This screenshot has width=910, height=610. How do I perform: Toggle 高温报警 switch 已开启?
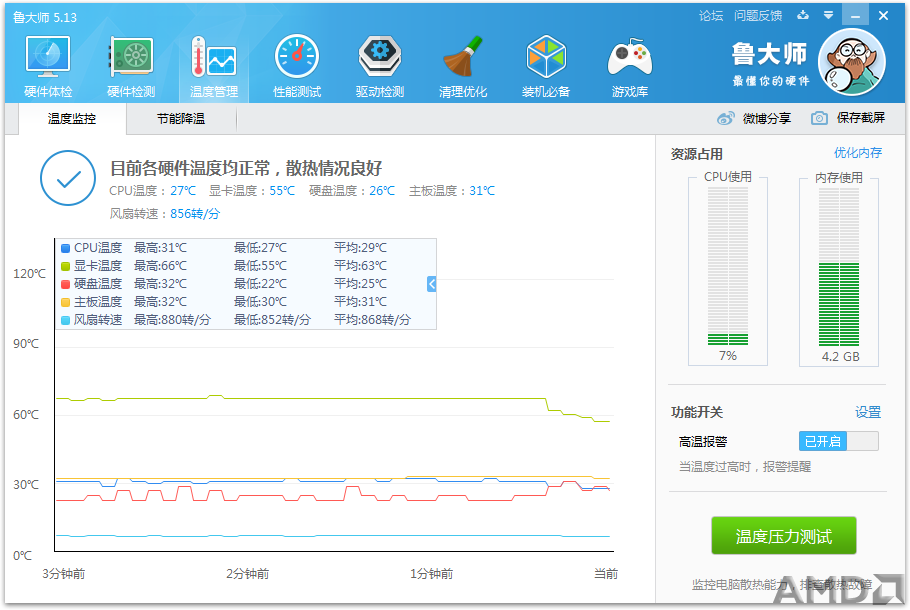coord(839,441)
